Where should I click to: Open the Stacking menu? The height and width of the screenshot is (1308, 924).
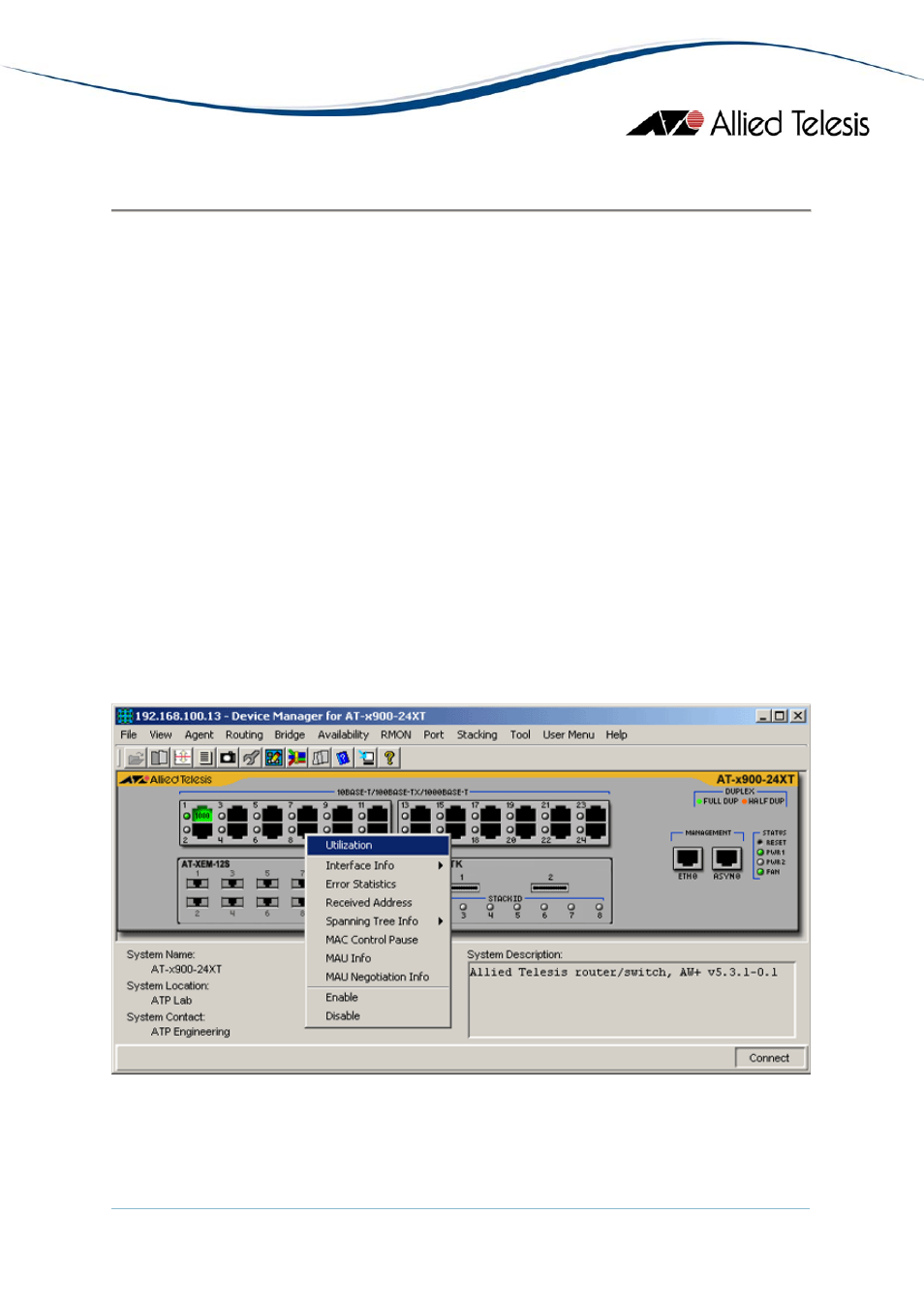pyautogui.click(x=477, y=735)
